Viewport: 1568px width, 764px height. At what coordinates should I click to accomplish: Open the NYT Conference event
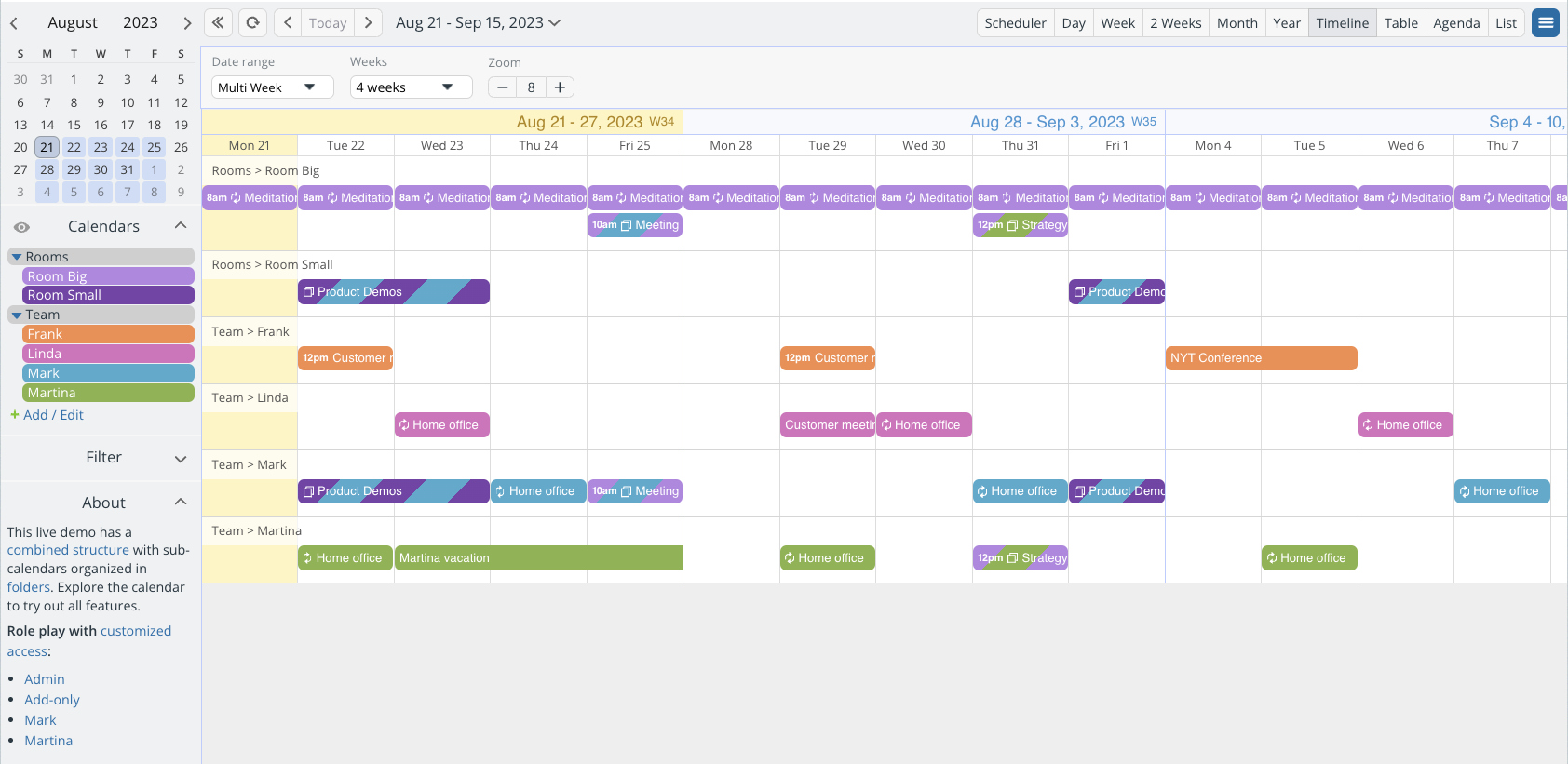[x=1262, y=358]
